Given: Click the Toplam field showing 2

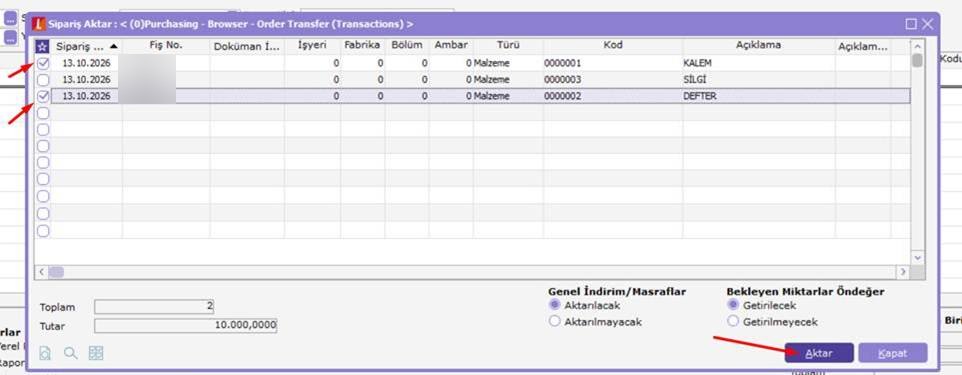Looking at the screenshot, I should point(154,306).
